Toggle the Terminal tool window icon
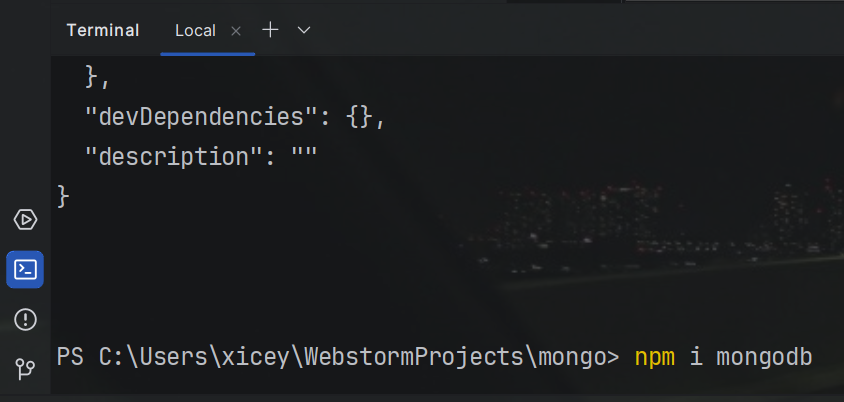The width and height of the screenshot is (844, 402). point(25,269)
